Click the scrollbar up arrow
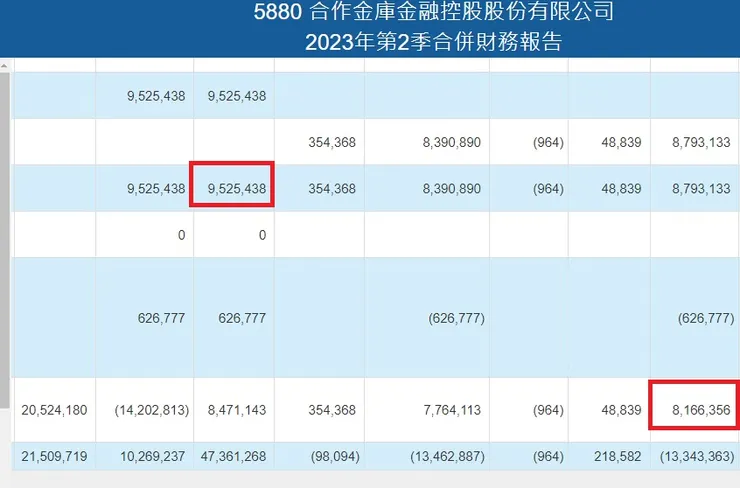 [4, 66]
